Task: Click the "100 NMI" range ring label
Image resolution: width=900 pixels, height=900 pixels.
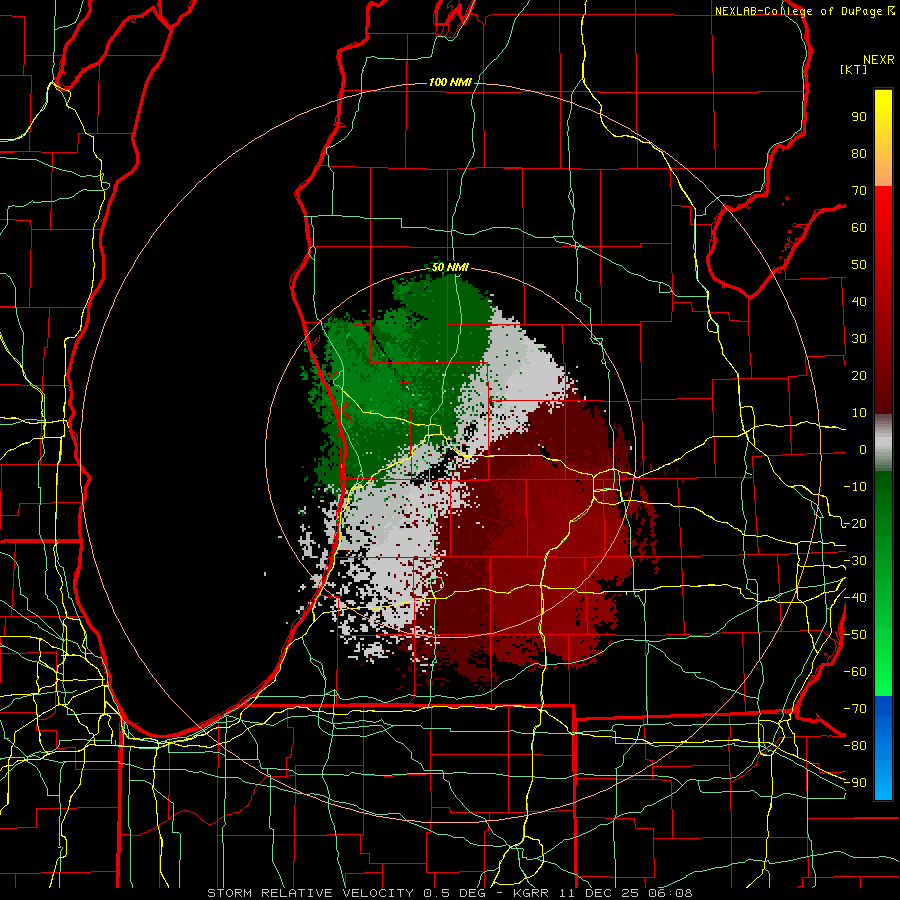Action: (x=450, y=83)
